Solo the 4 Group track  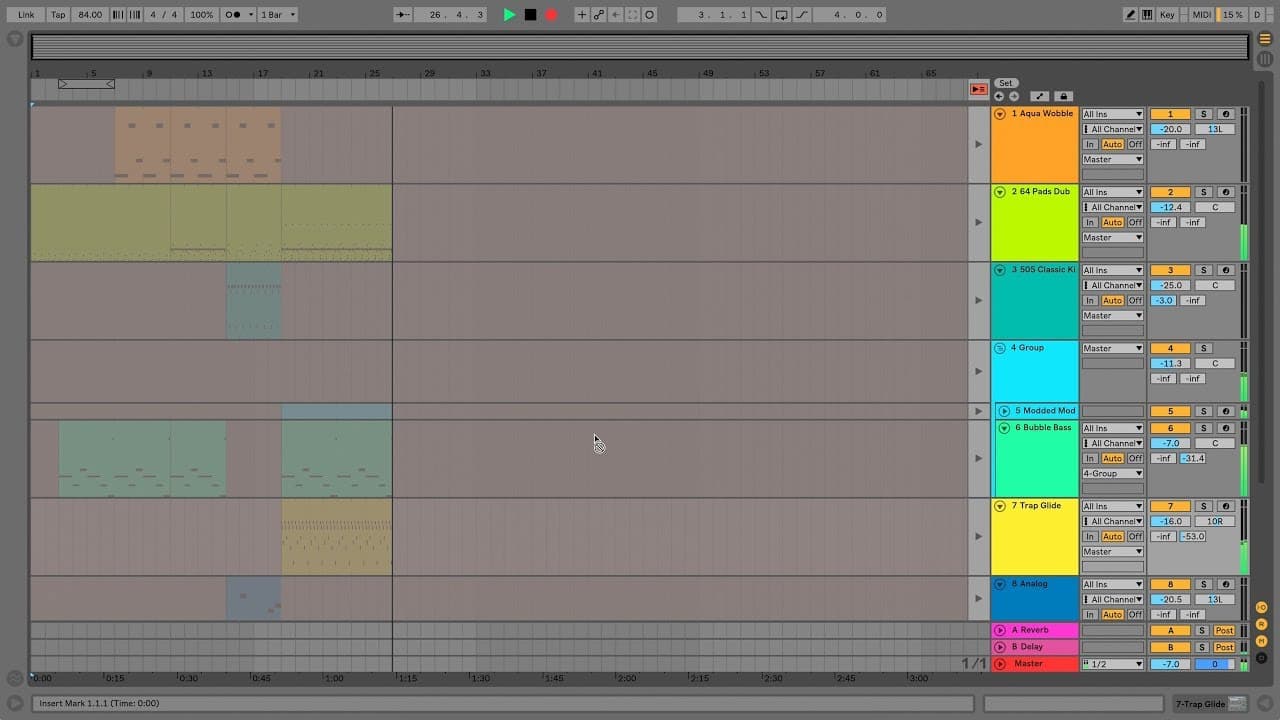tap(1204, 348)
